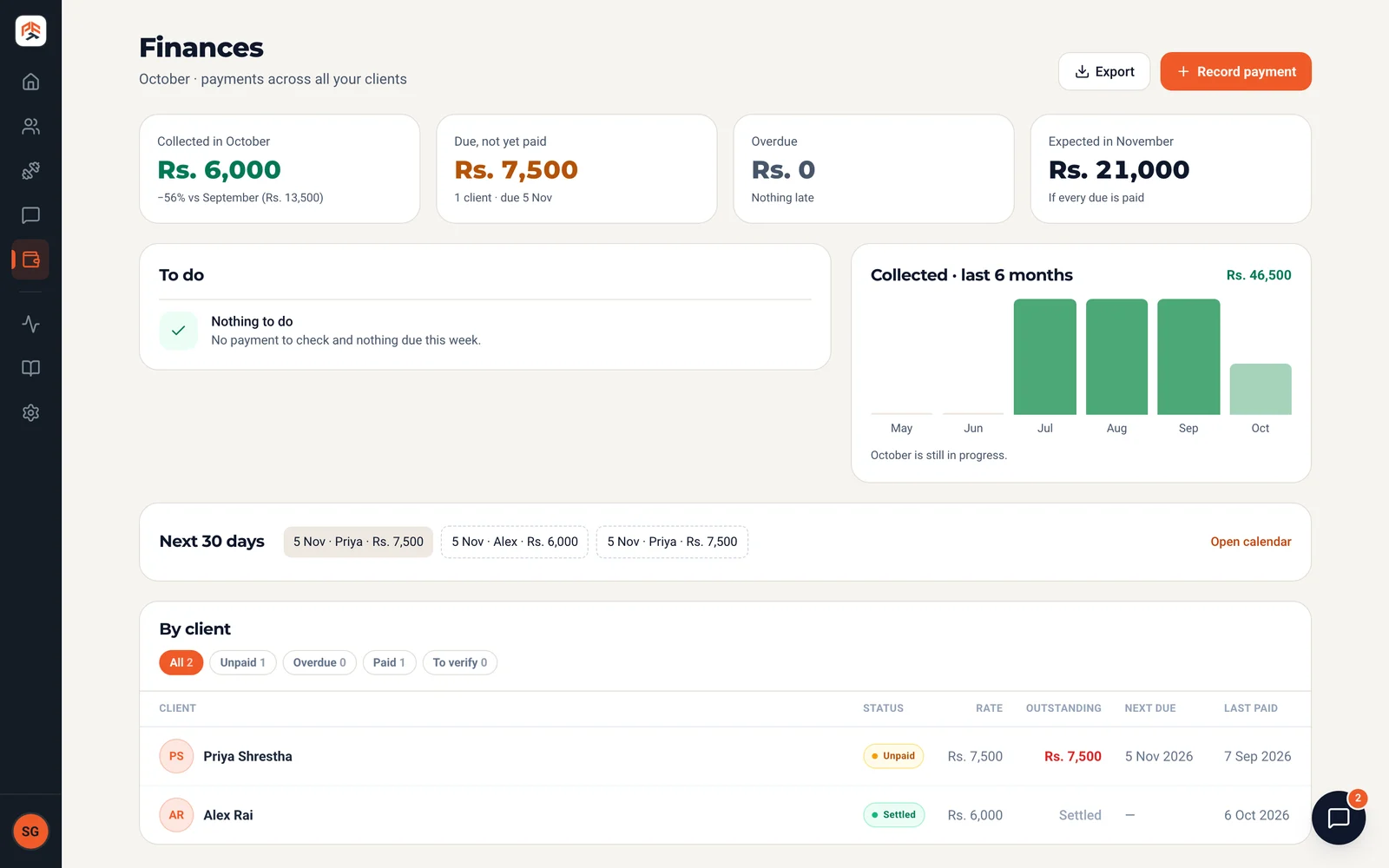The width and height of the screenshot is (1389, 868).
Task: Click the app logo in the sidebar
Action: 30,31
